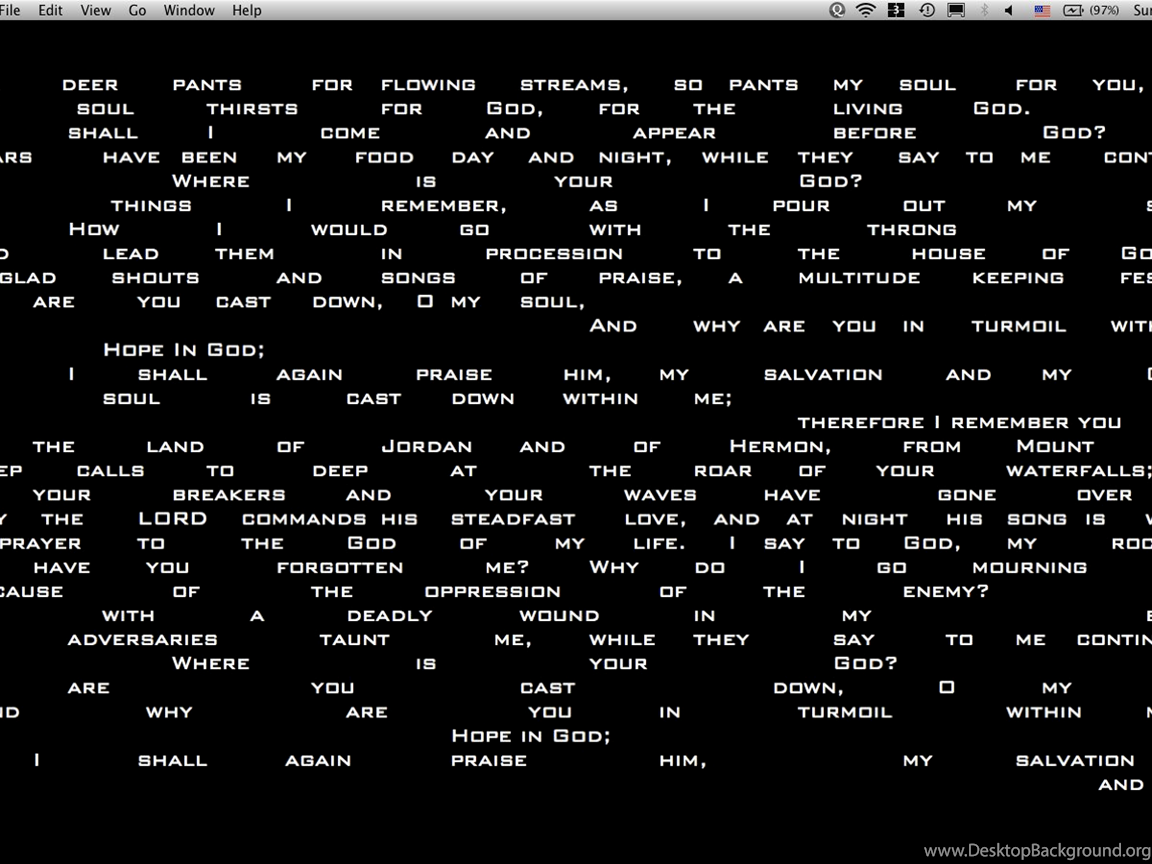1152x864 pixels.
Task: Open the US flag input menu
Action: (x=1041, y=10)
